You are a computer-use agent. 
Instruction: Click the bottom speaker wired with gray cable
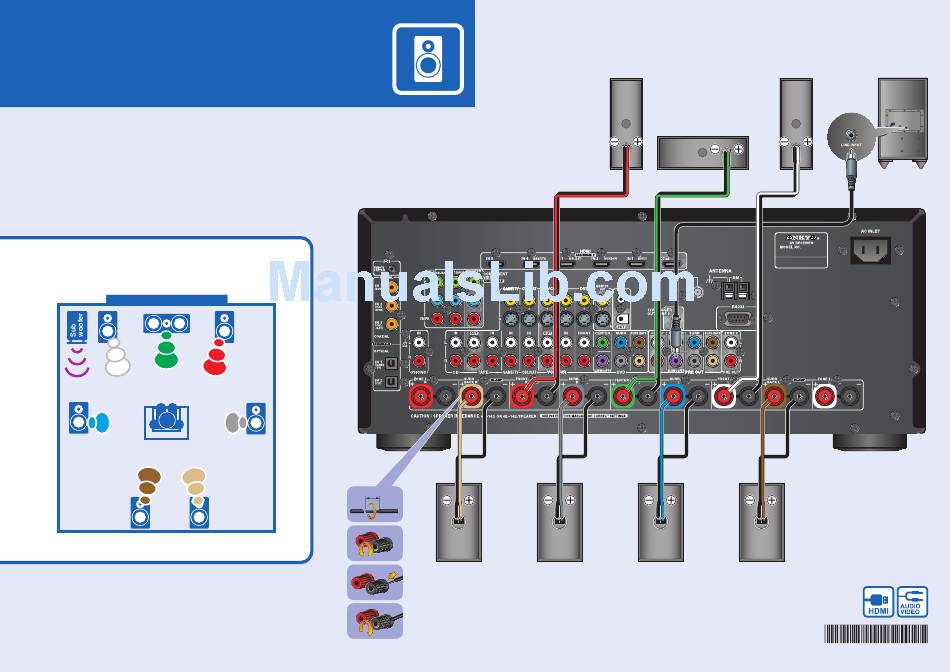560,522
